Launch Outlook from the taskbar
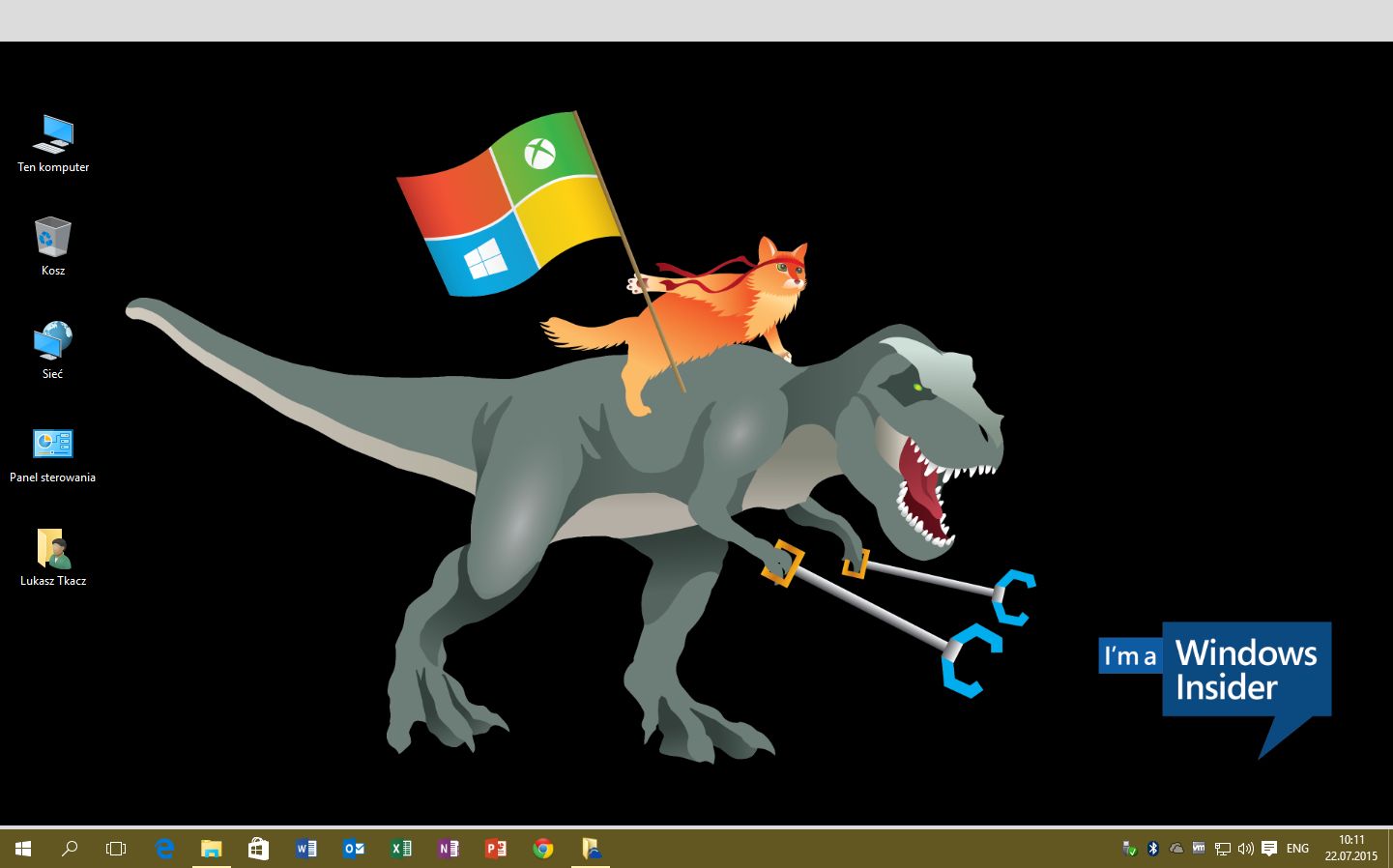1393x868 pixels. [x=353, y=849]
